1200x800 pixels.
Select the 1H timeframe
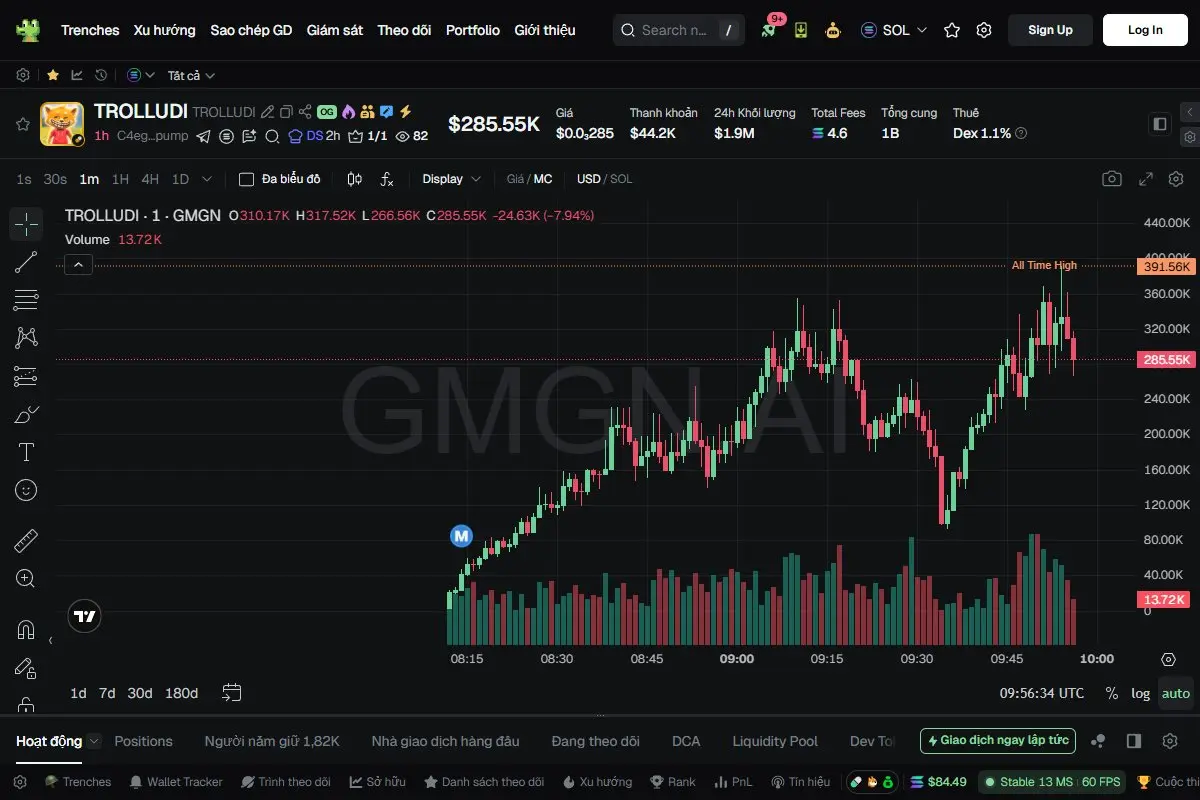pyautogui.click(x=120, y=179)
